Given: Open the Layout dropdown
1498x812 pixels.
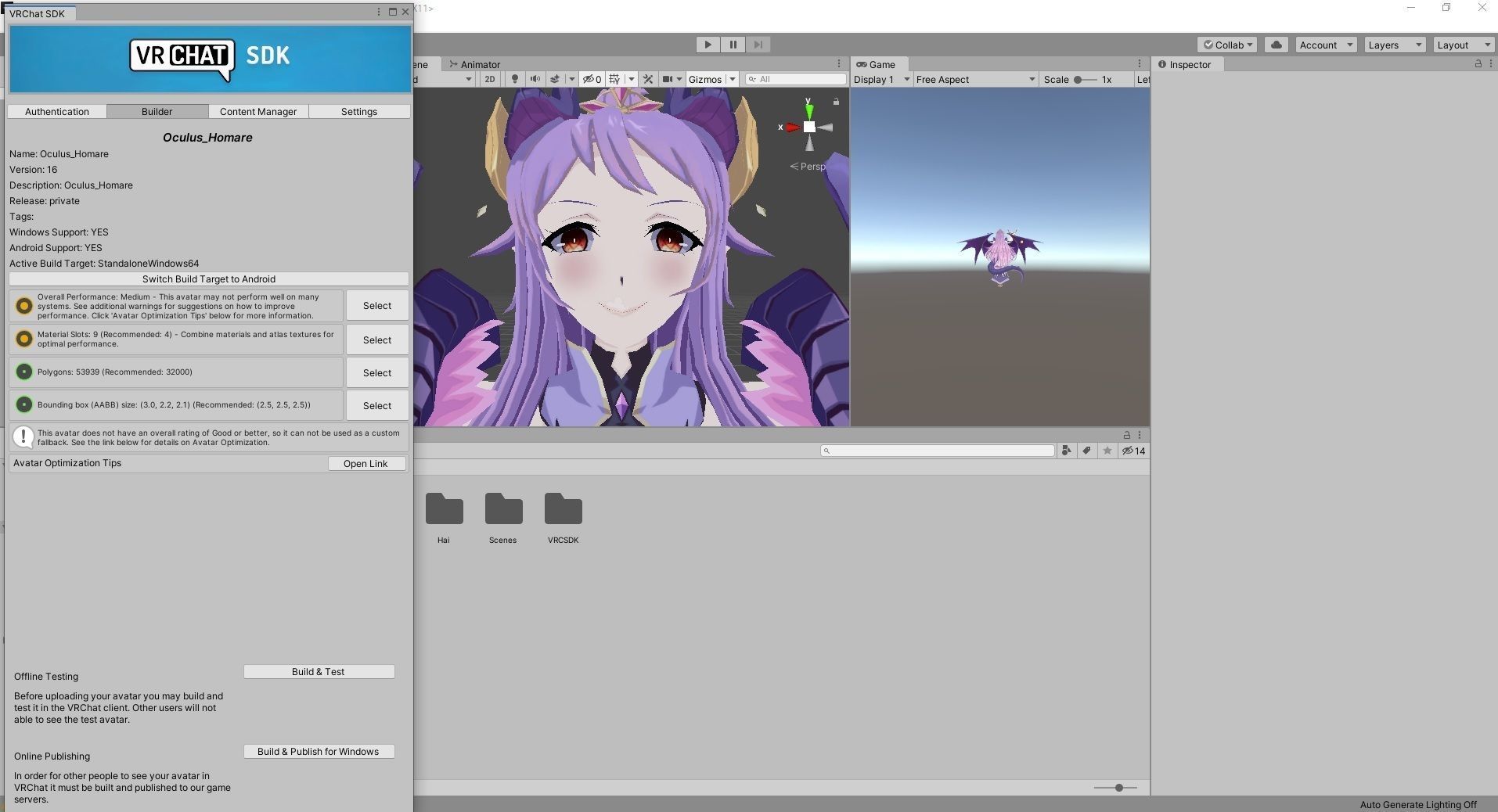Looking at the screenshot, I should pyautogui.click(x=1462, y=45).
